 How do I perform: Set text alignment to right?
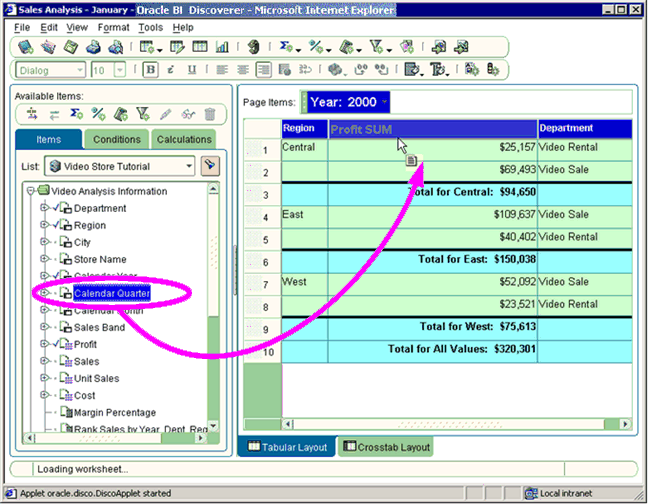coord(263,69)
